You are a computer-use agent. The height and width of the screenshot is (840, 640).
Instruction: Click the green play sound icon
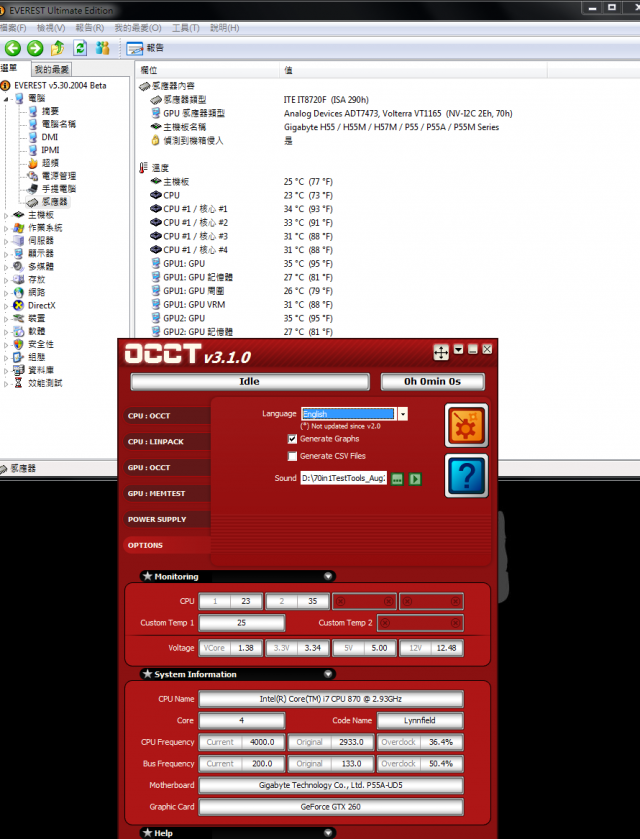415,478
